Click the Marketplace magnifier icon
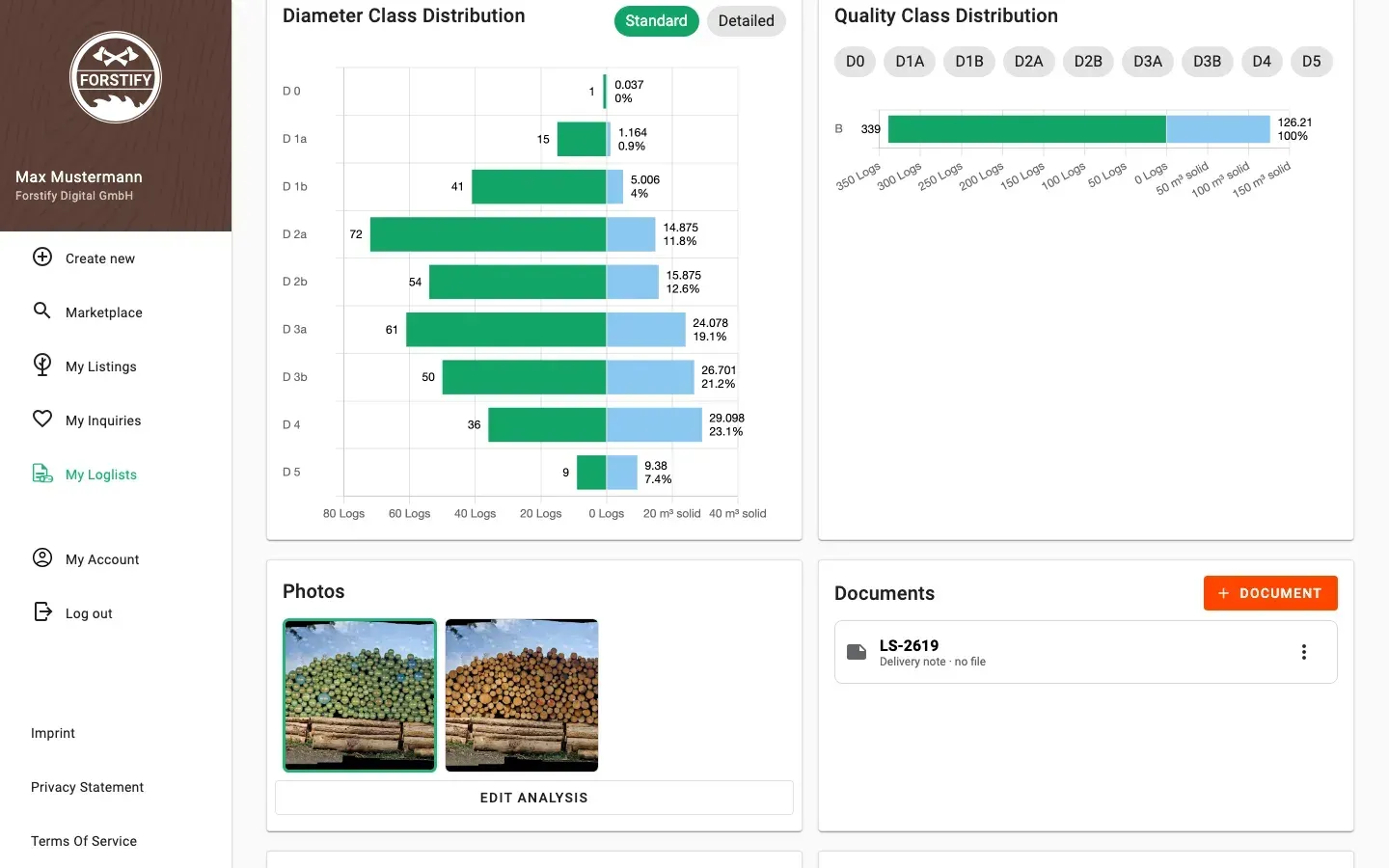This screenshot has height=868, width=1389. click(x=42, y=311)
